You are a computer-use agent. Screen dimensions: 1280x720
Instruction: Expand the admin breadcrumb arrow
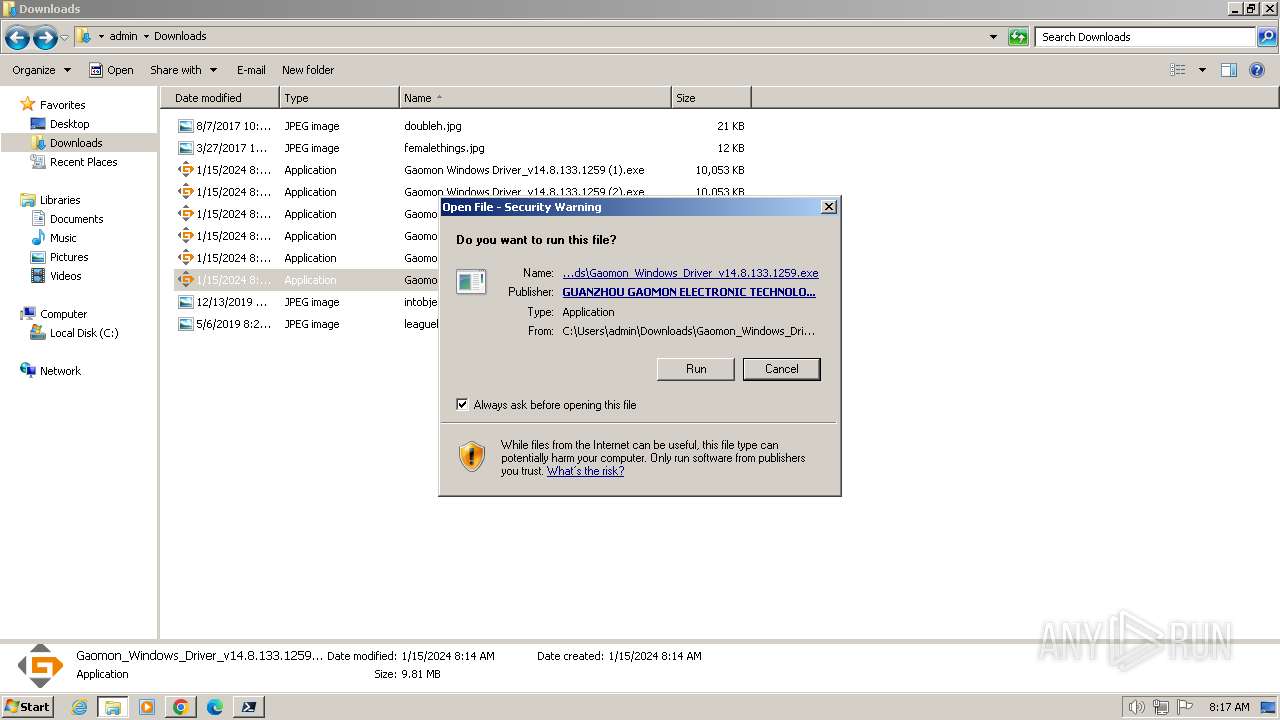[x=146, y=37]
